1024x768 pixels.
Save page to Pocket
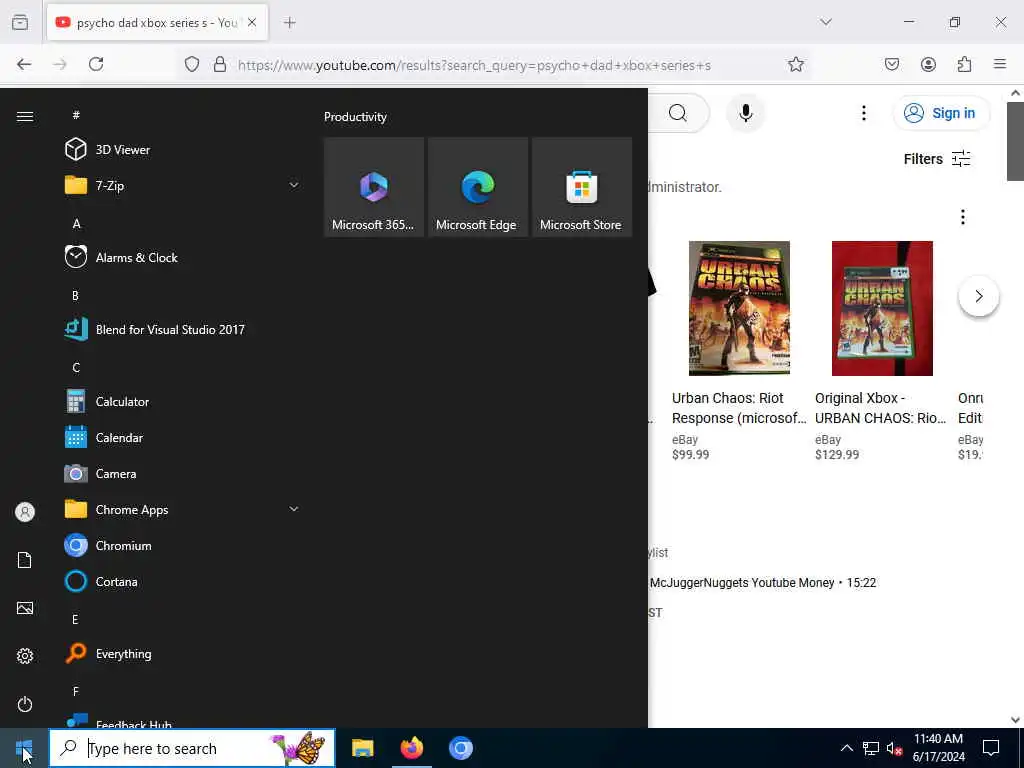[x=892, y=64]
